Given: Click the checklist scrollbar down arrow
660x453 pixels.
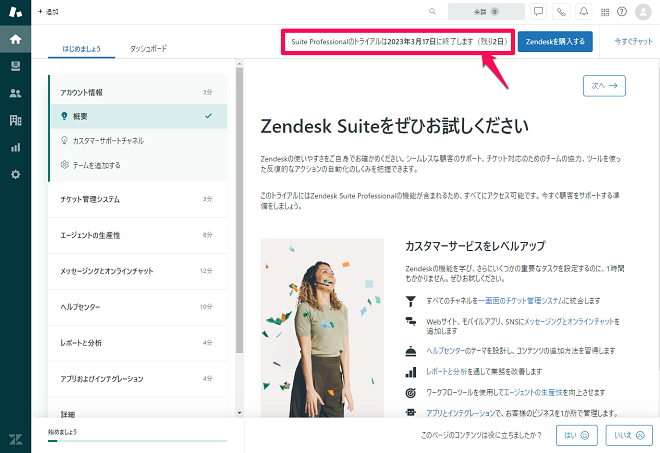Looking at the screenshot, I should [x=240, y=413].
